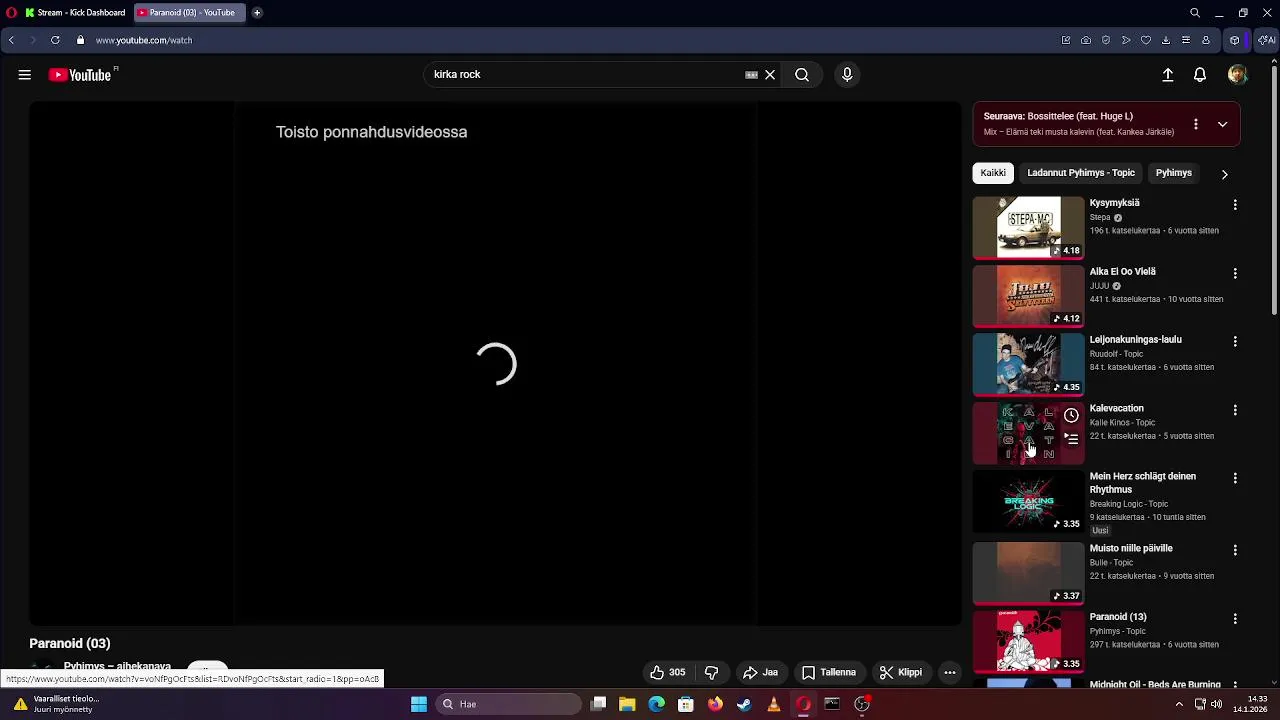
Task: Open options for Paranoid (13) video
Action: (x=1235, y=619)
